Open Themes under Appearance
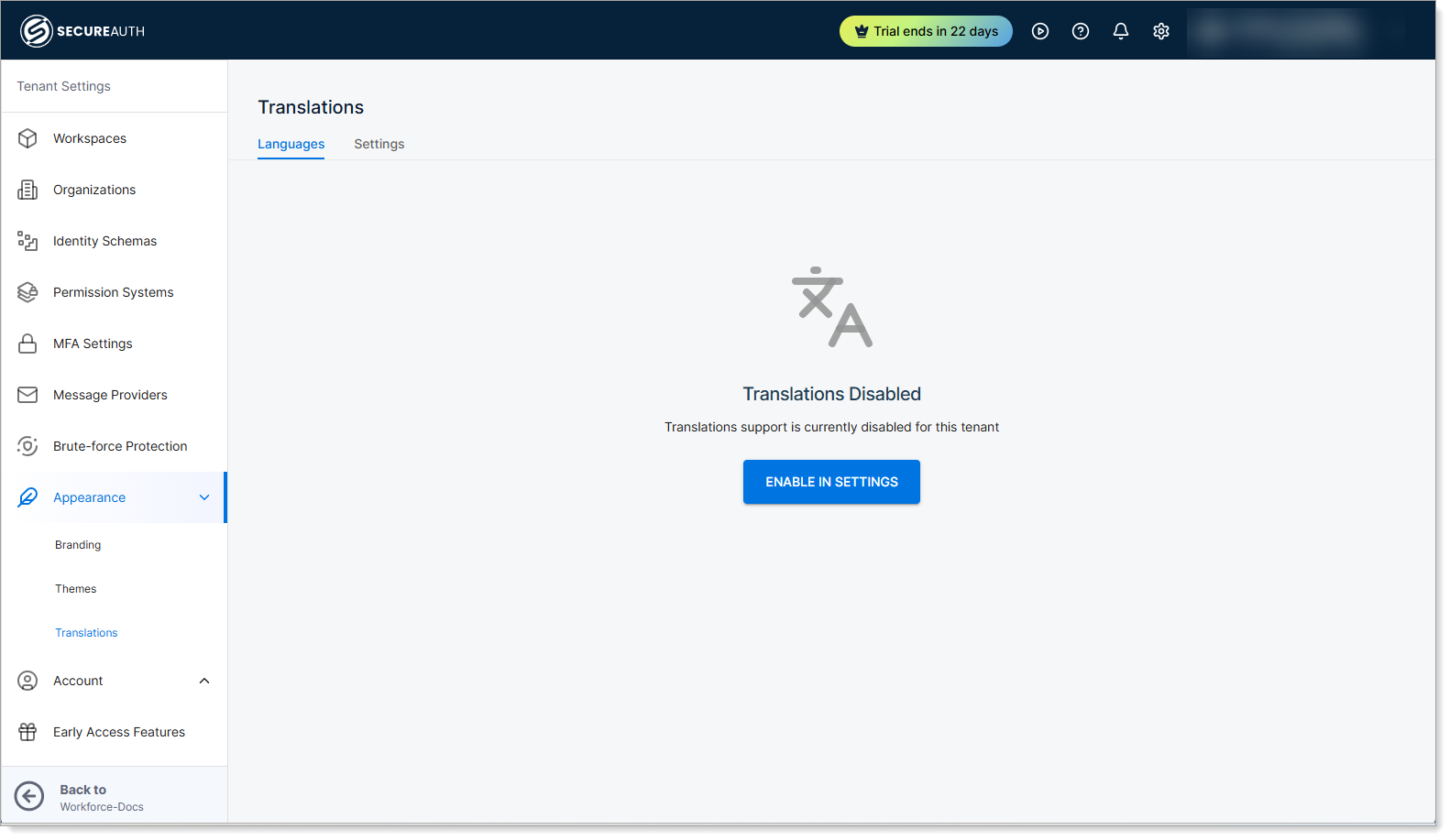Viewport: 1450px width, 840px height. coord(75,589)
